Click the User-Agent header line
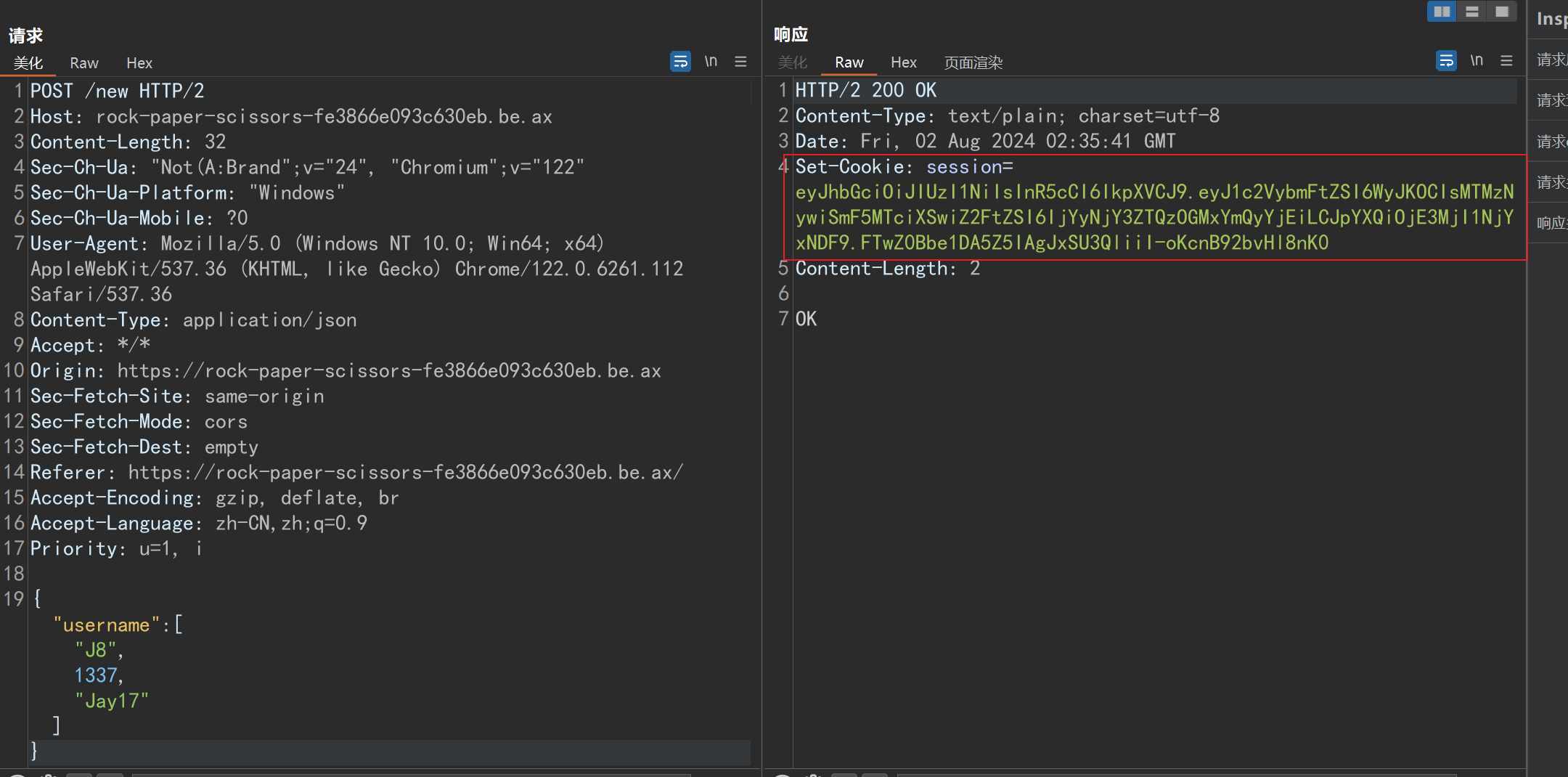 point(317,243)
